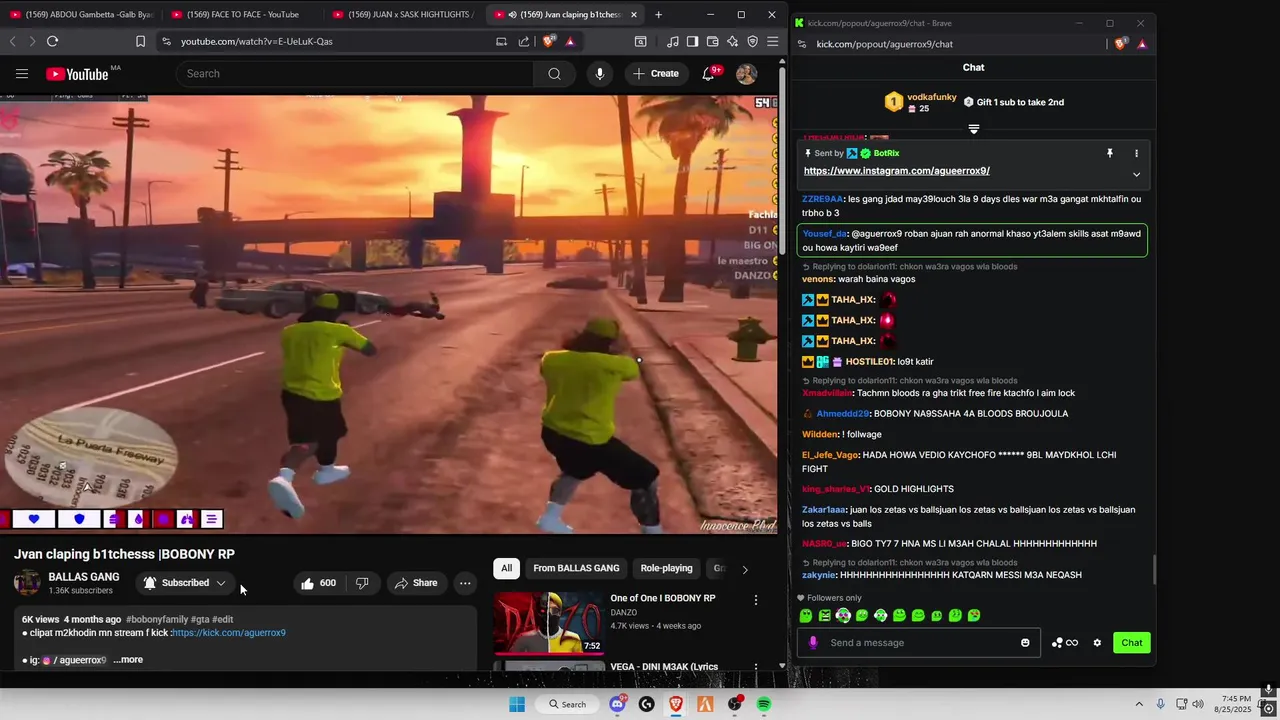This screenshot has height=720, width=1280.
Task: Open options for pinned BotRix message
Action: click(1136, 153)
